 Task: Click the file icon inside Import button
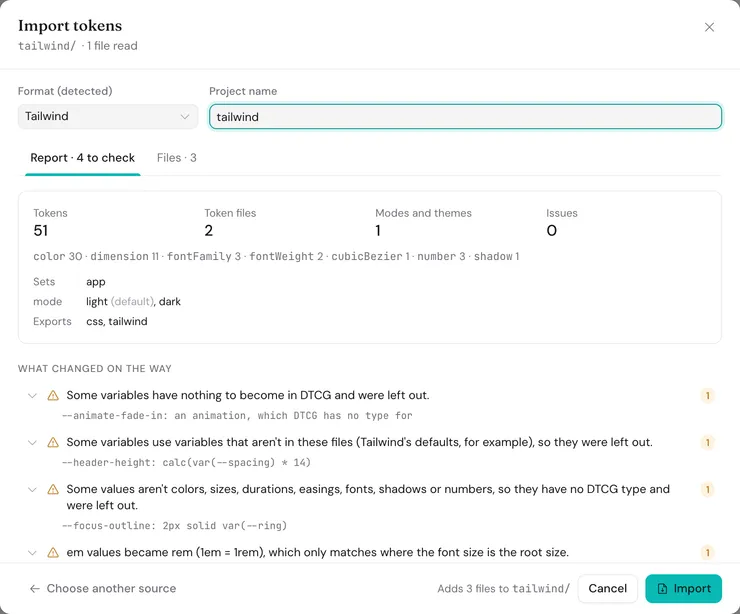click(x=662, y=589)
